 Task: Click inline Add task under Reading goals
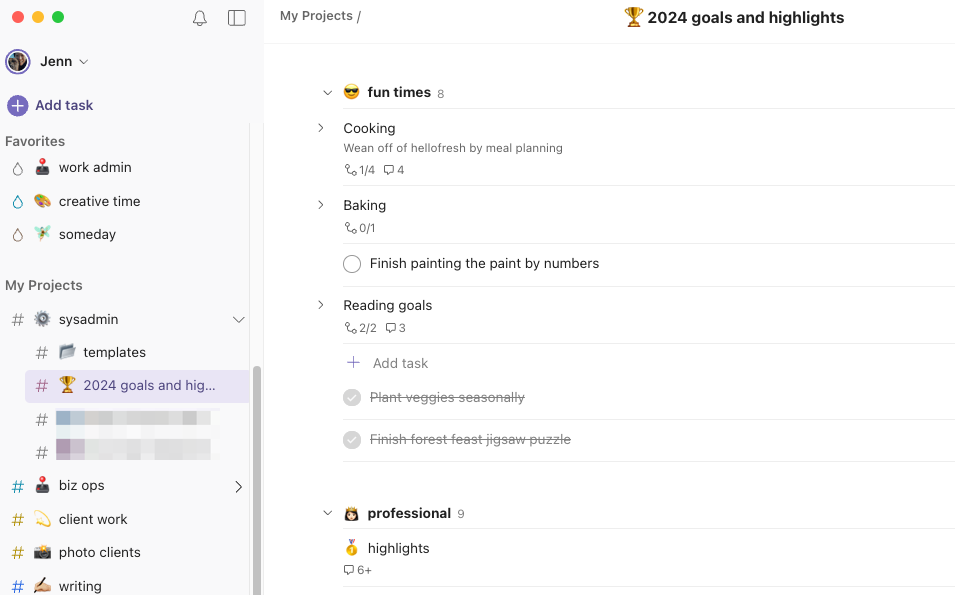tap(400, 363)
